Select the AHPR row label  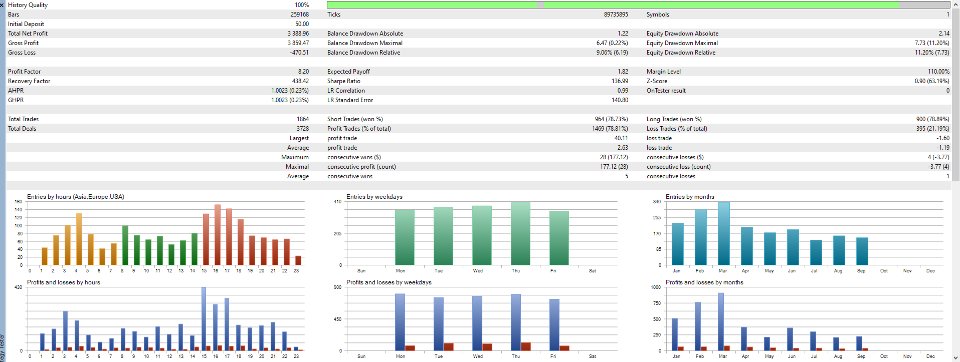click(15, 91)
